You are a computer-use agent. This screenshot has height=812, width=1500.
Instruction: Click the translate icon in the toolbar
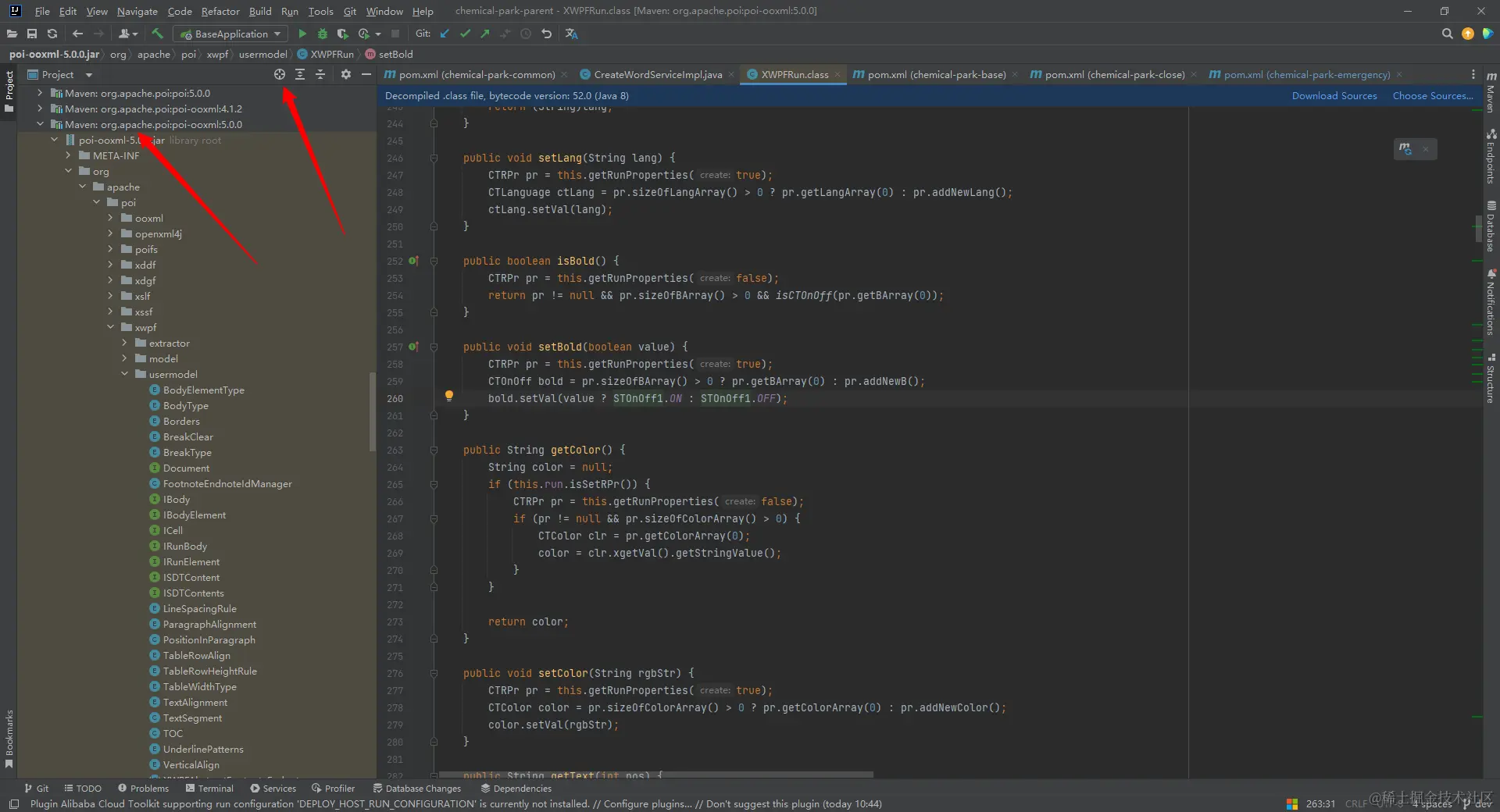pyautogui.click(x=571, y=34)
